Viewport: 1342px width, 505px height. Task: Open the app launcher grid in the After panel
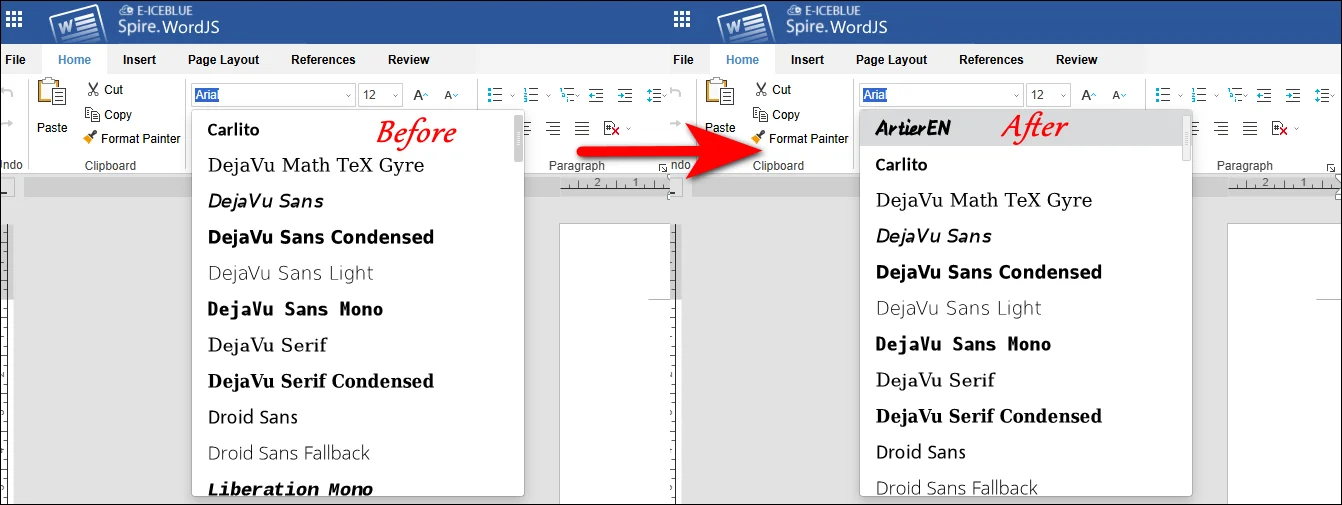pos(683,20)
